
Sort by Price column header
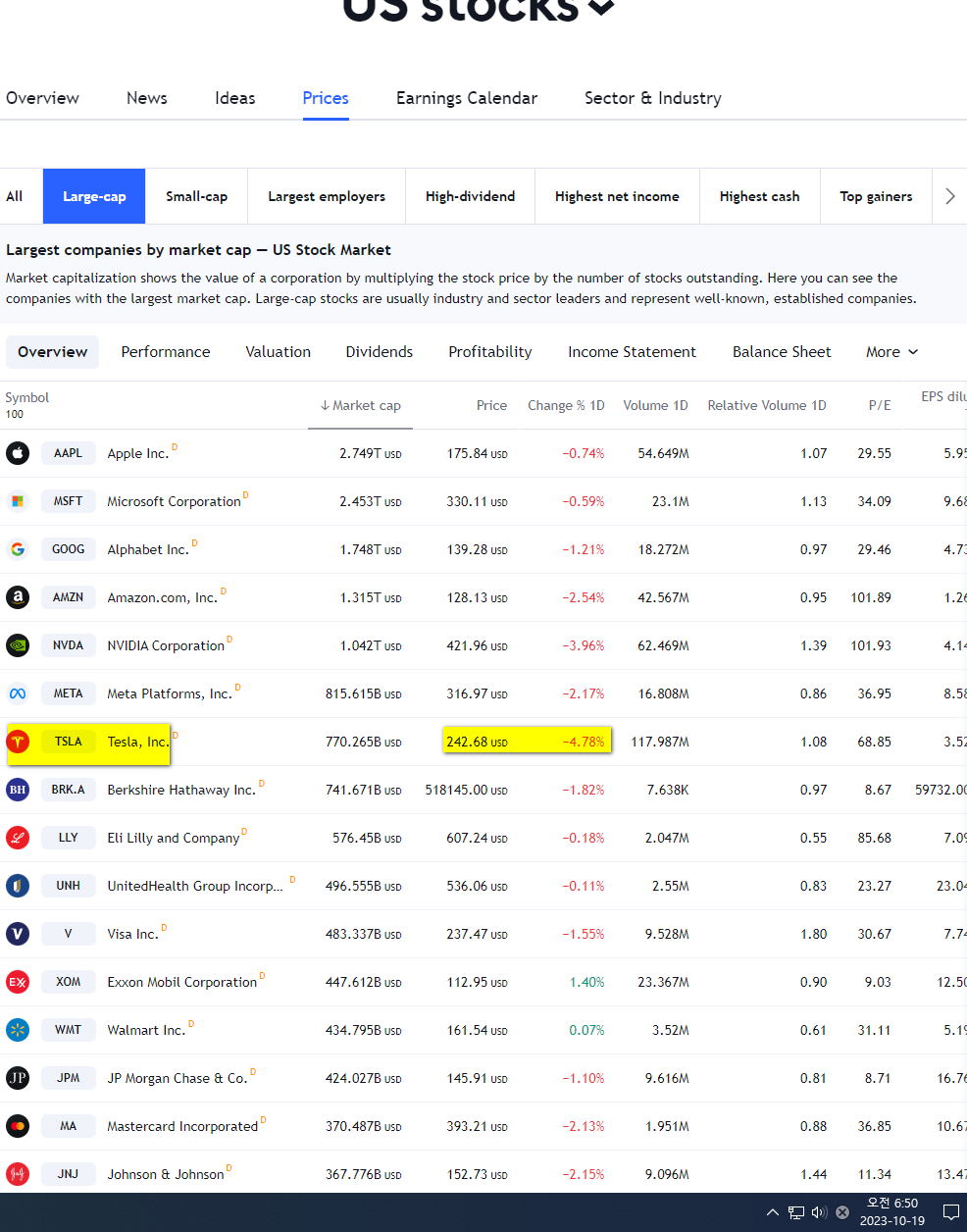coord(491,405)
